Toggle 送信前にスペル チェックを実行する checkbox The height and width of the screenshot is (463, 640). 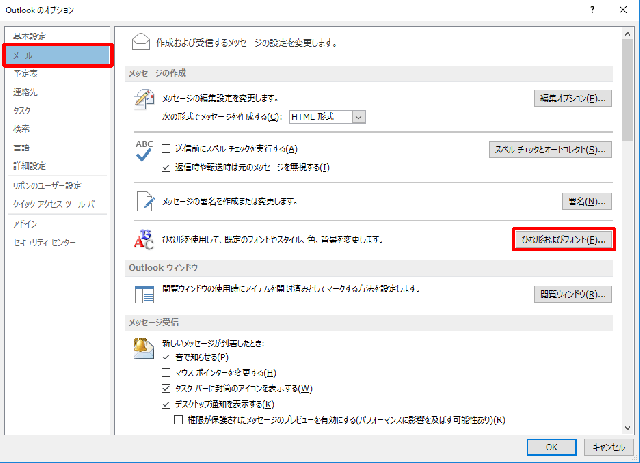166,149
